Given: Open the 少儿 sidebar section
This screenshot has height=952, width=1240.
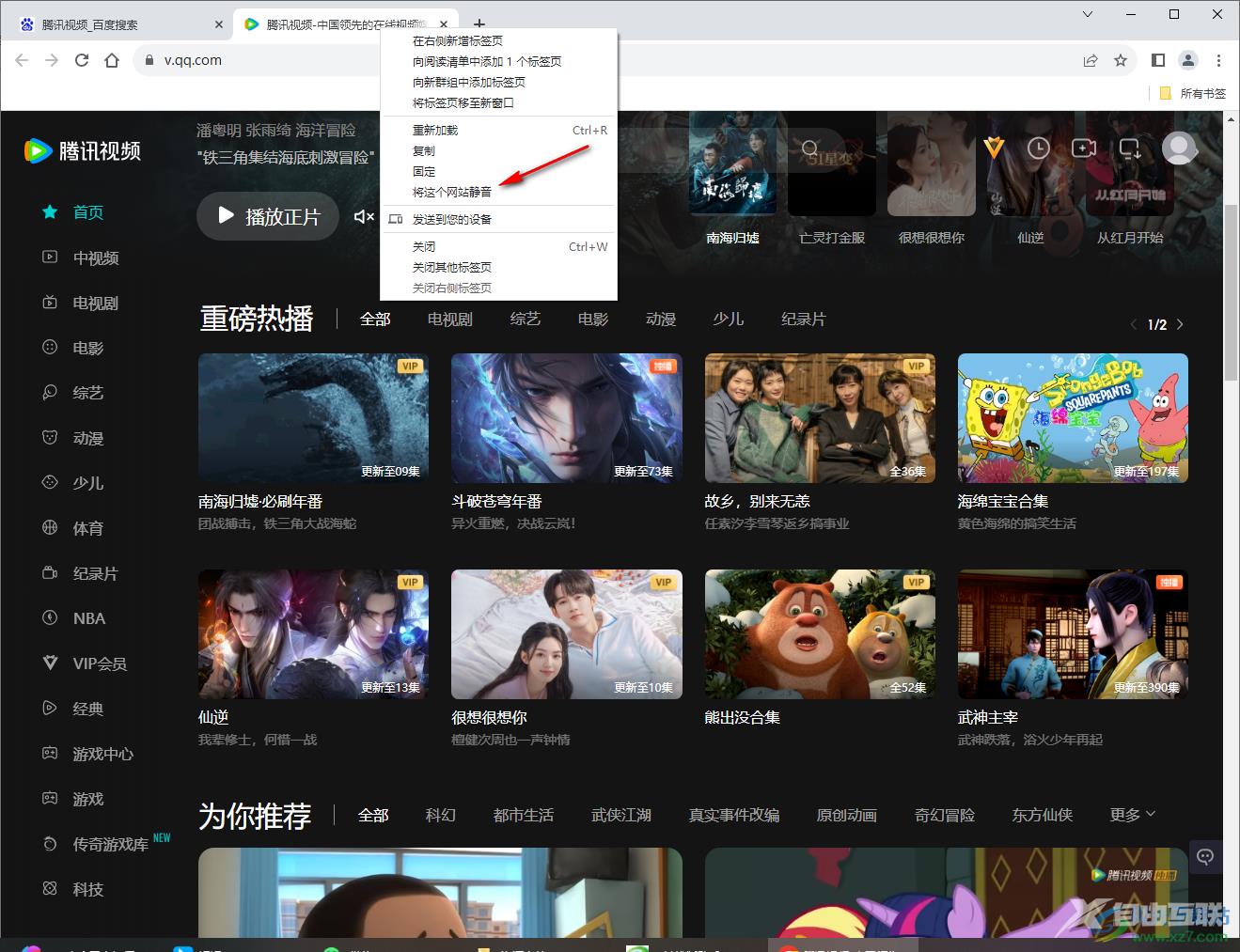Looking at the screenshot, I should (x=73, y=483).
